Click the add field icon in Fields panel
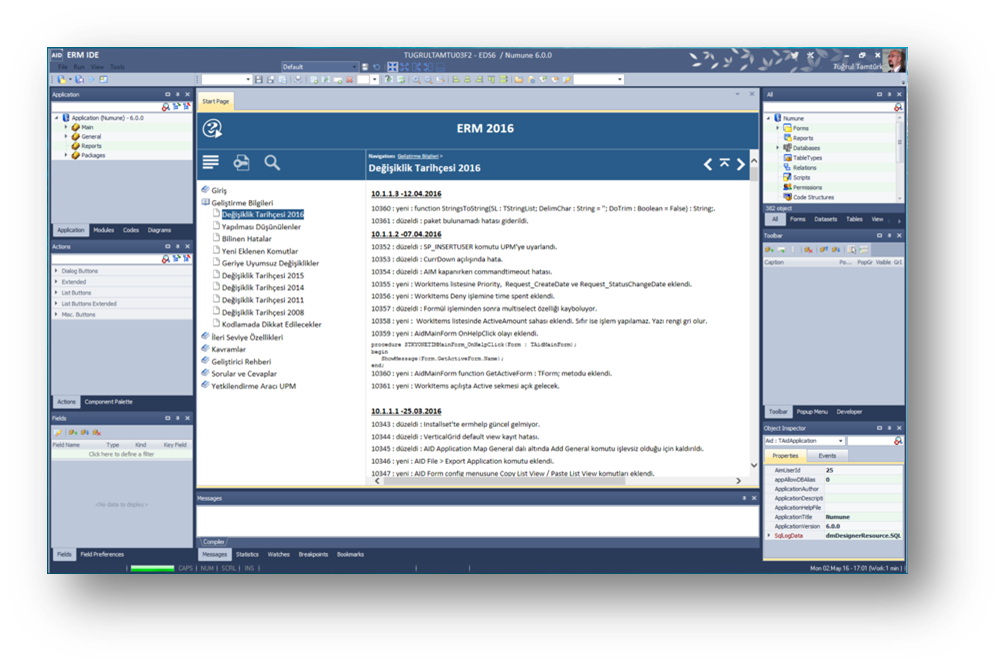Viewport: 1003px width, 669px height. (73, 432)
